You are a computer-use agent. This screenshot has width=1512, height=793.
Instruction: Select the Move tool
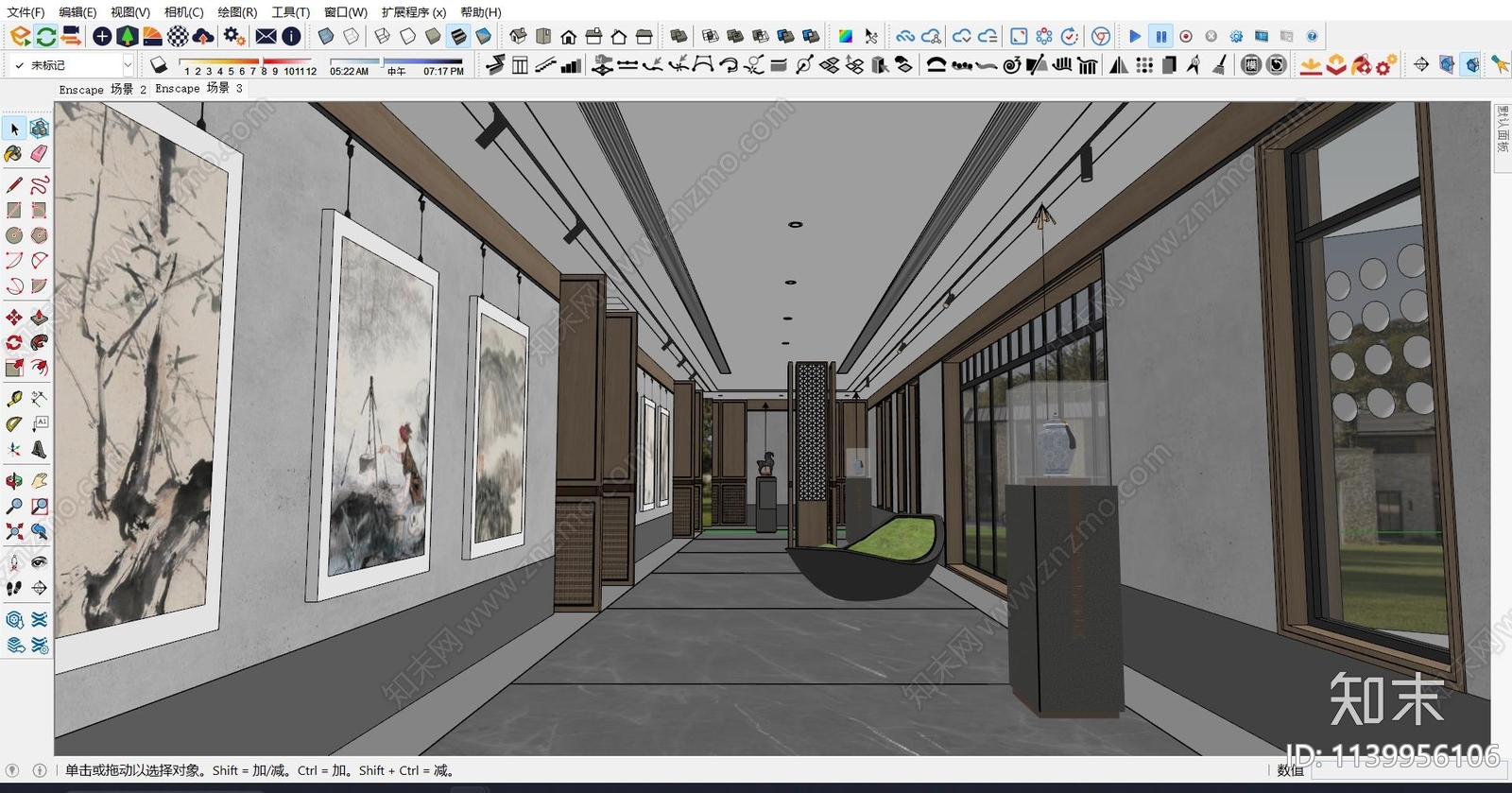[14, 318]
